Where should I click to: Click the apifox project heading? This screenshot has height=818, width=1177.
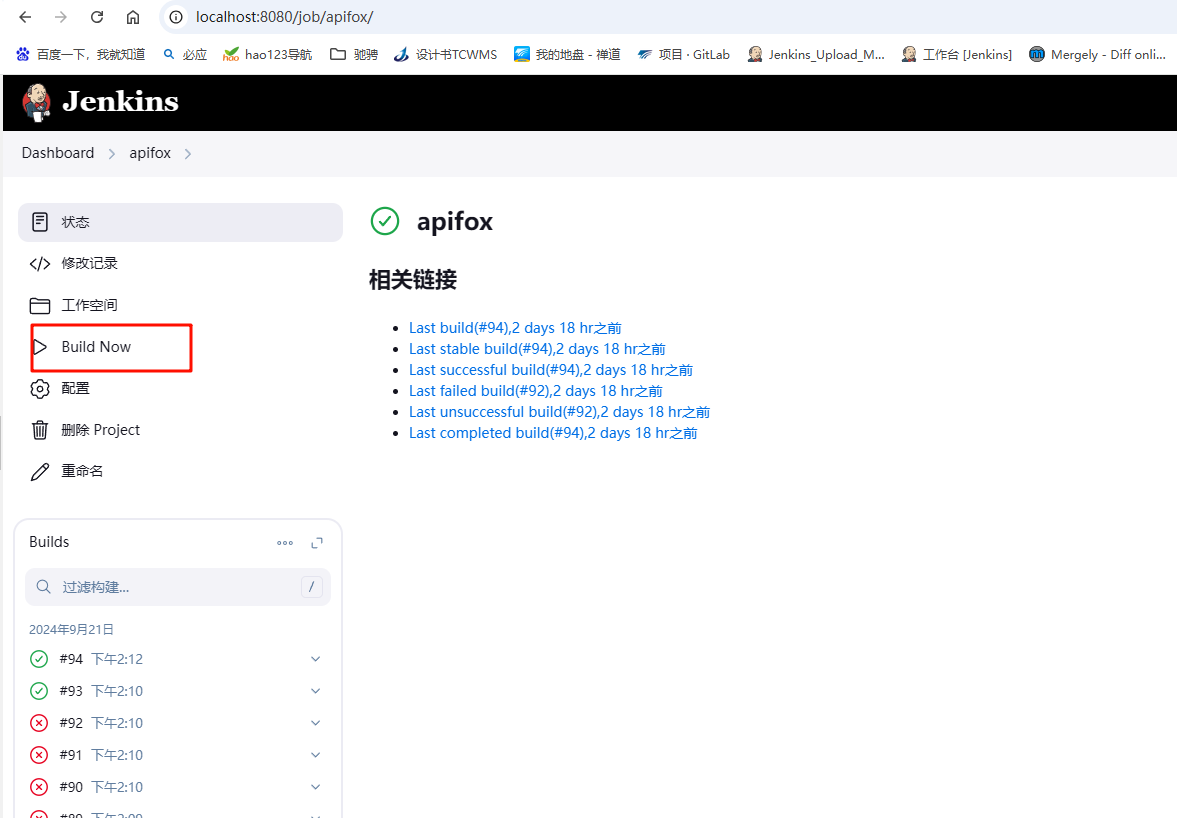pyautogui.click(x=455, y=222)
